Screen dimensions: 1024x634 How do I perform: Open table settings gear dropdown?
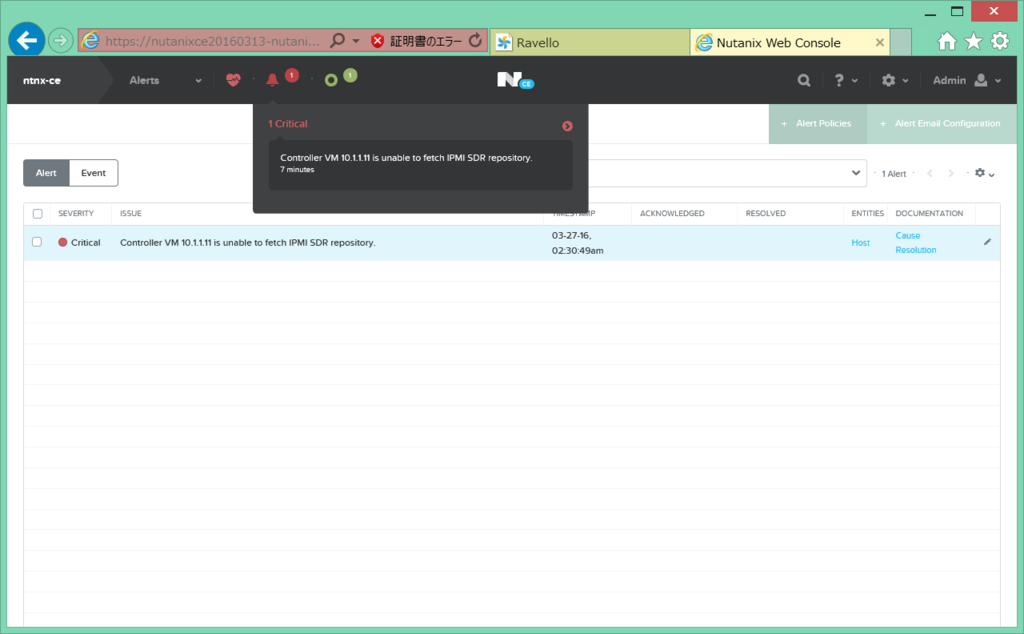click(985, 173)
